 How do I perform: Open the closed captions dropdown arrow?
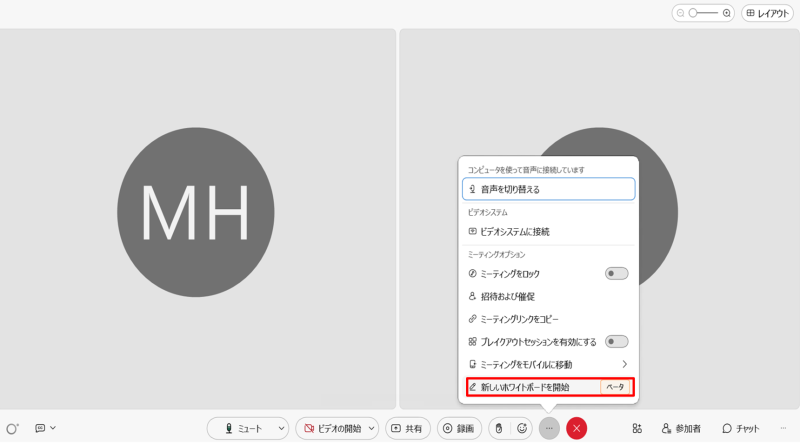click(53, 428)
